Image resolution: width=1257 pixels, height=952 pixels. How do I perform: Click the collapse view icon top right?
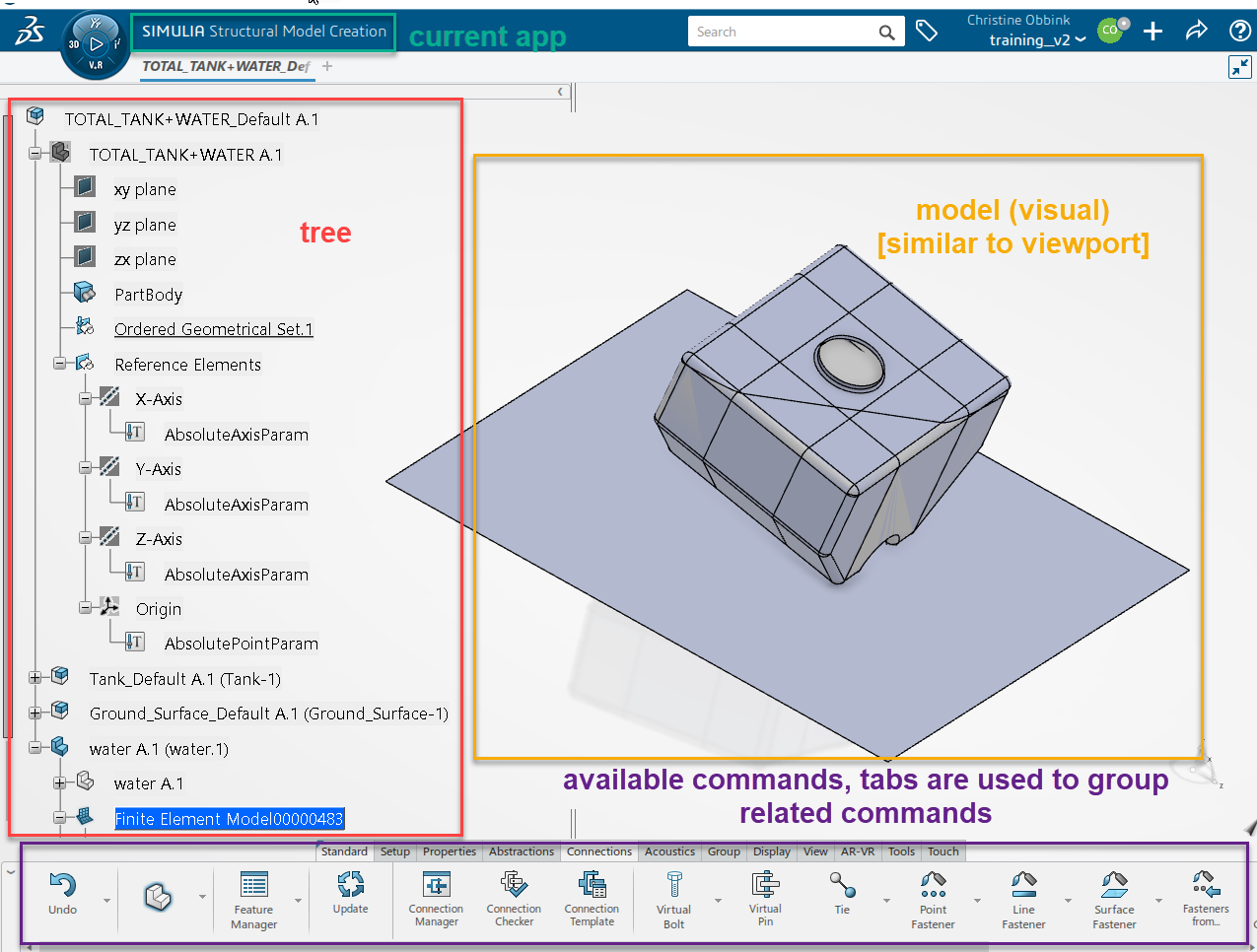[1240, 66]
